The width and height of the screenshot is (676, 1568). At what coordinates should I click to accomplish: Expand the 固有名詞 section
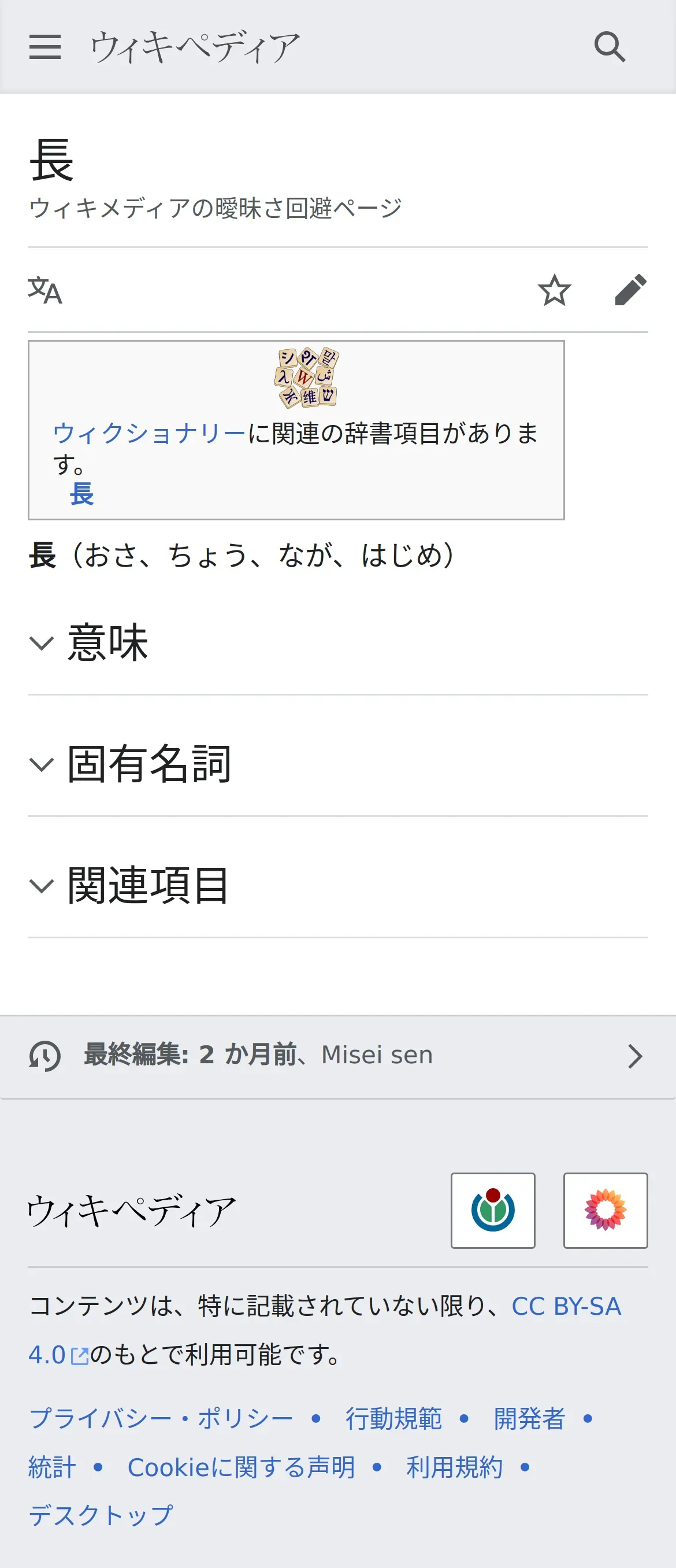[148, 764]
